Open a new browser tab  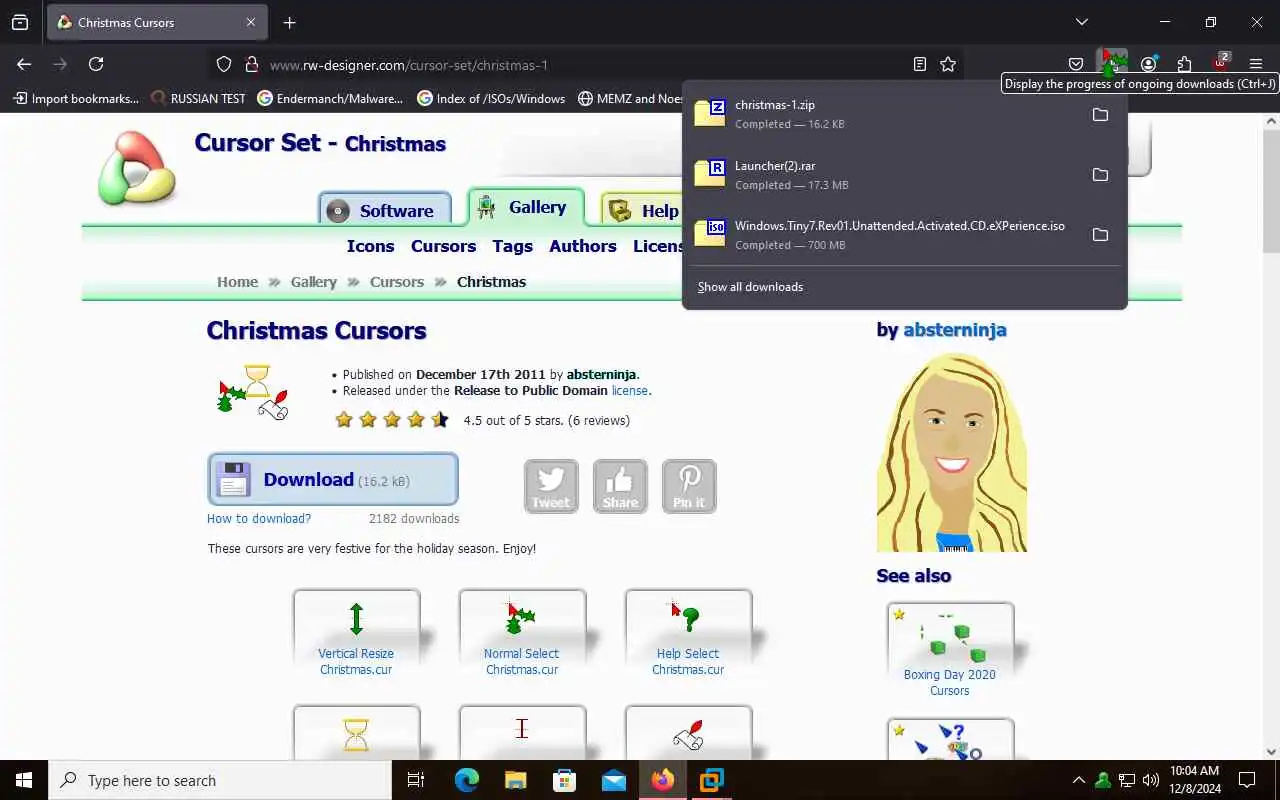click(289, 22)
